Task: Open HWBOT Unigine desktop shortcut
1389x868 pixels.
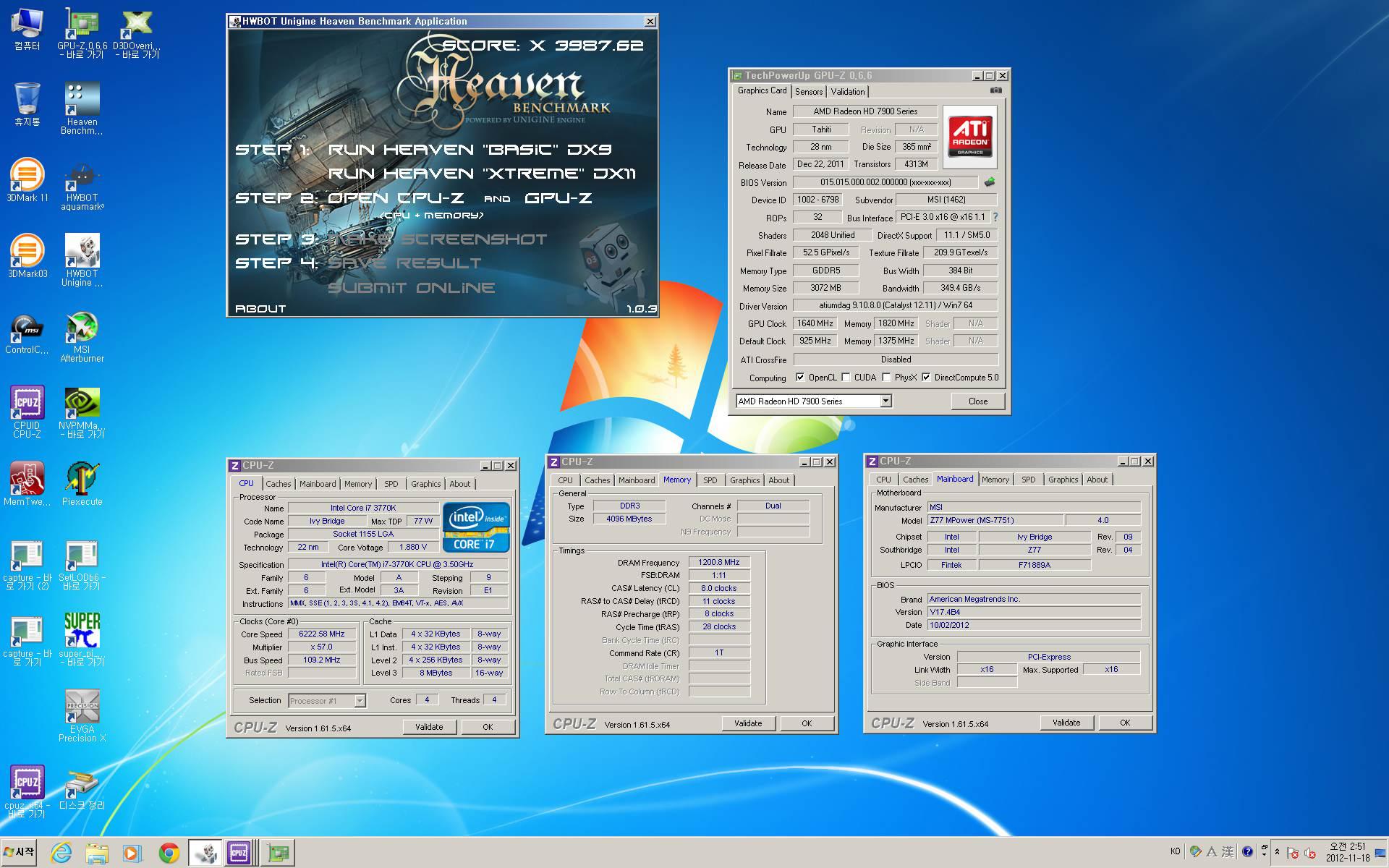Action: point(82,260)
